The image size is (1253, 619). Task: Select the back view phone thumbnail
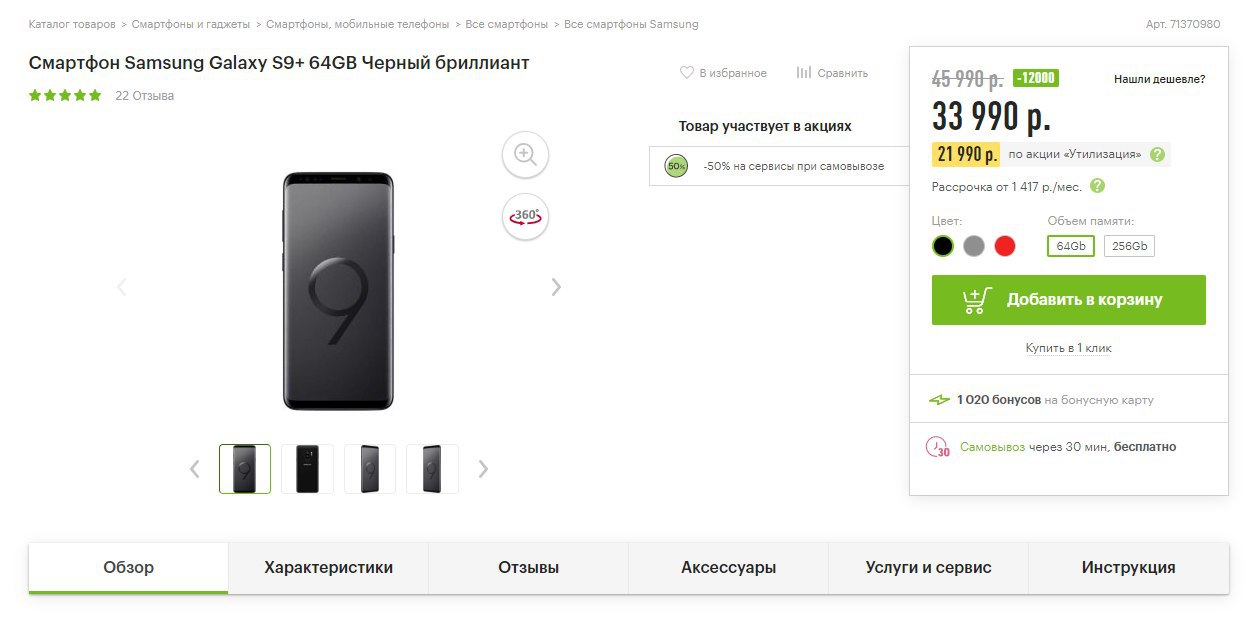[307, 469]
